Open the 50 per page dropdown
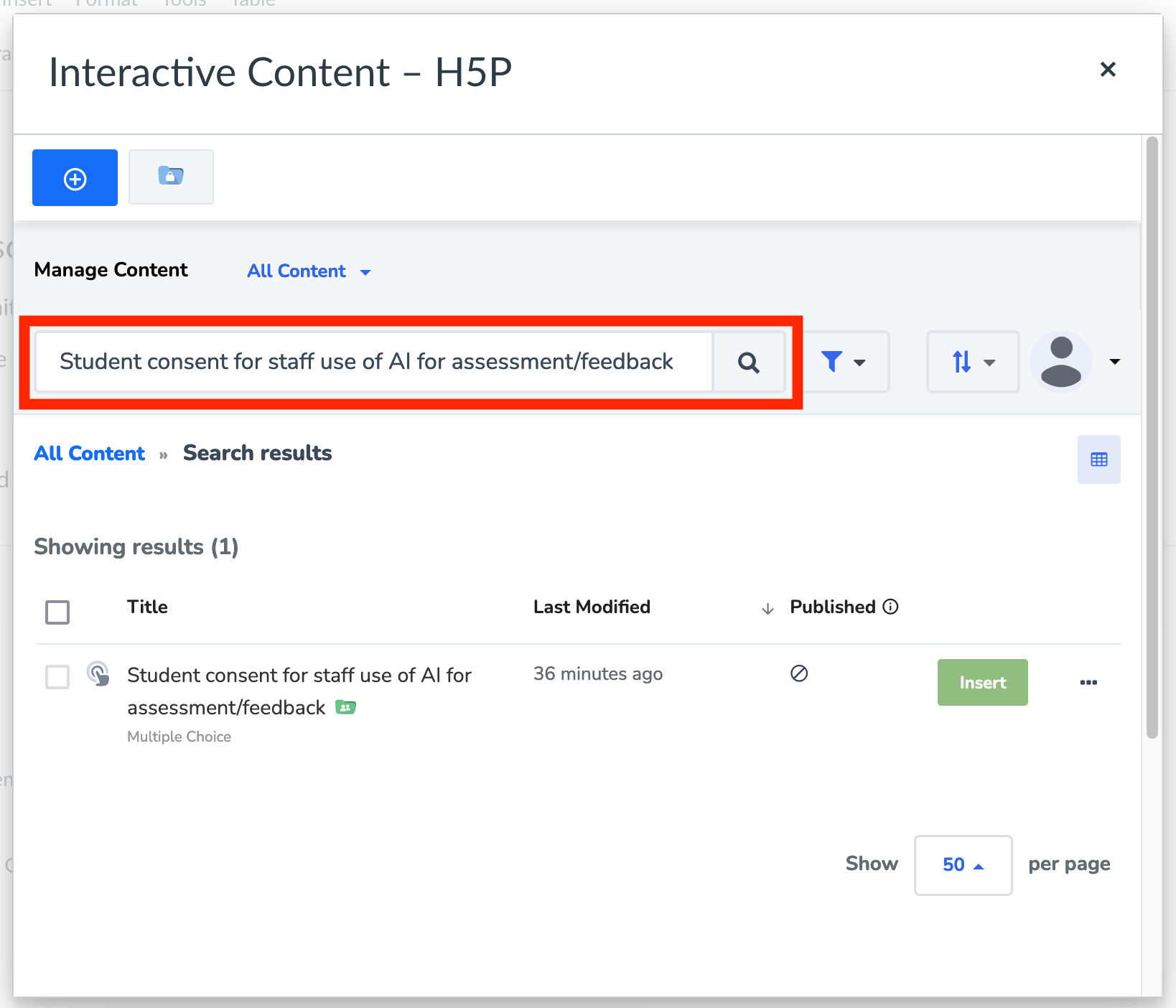The width and height of the screenshot is (1176, 1008). pos(963,864)
